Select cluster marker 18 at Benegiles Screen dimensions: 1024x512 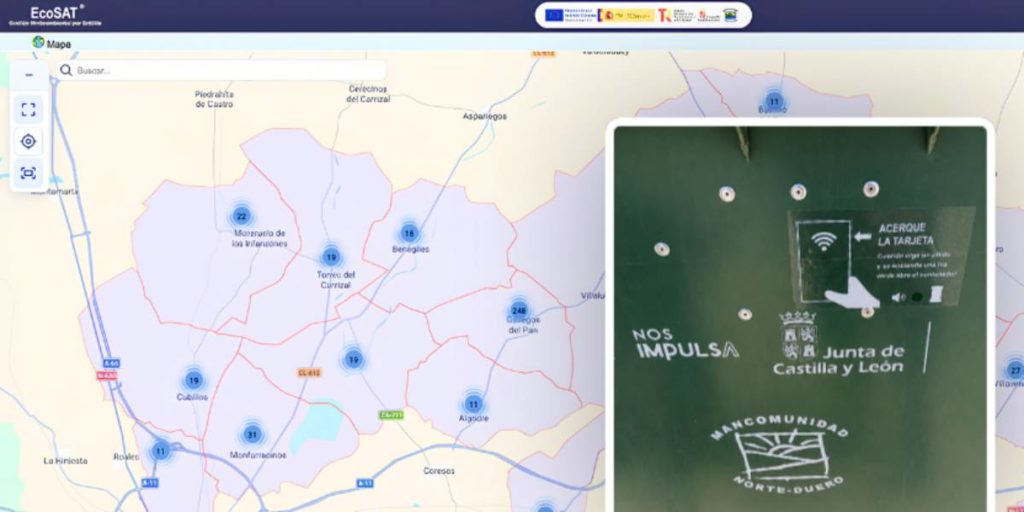pos(409,233)
